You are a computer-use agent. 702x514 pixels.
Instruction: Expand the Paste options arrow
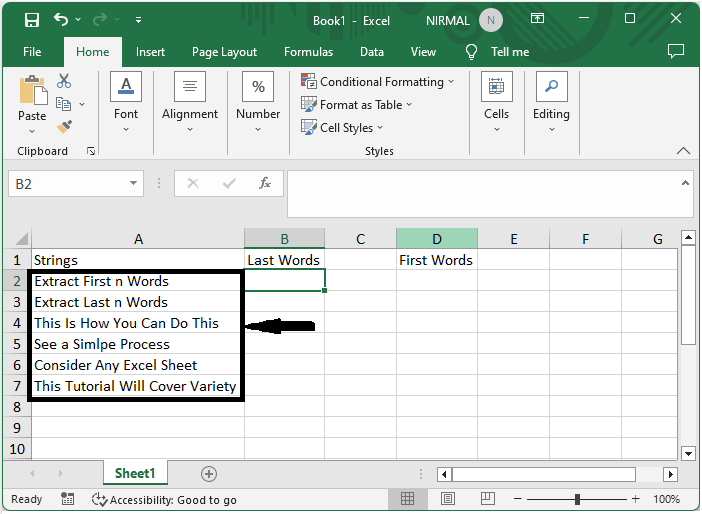pyautogui.click(x=32, y=131)
